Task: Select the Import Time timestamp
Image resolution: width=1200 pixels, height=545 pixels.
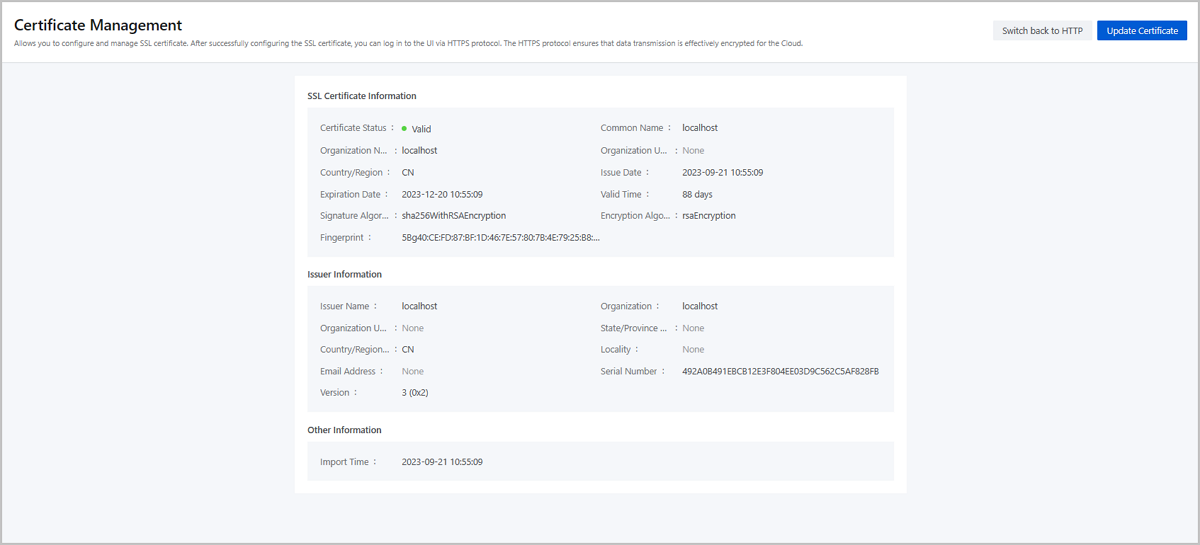Action: coord(442,462)
